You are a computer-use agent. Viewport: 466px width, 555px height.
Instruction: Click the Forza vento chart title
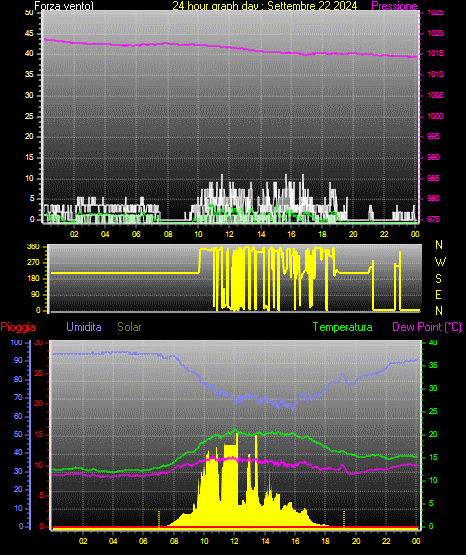(64, 6)
